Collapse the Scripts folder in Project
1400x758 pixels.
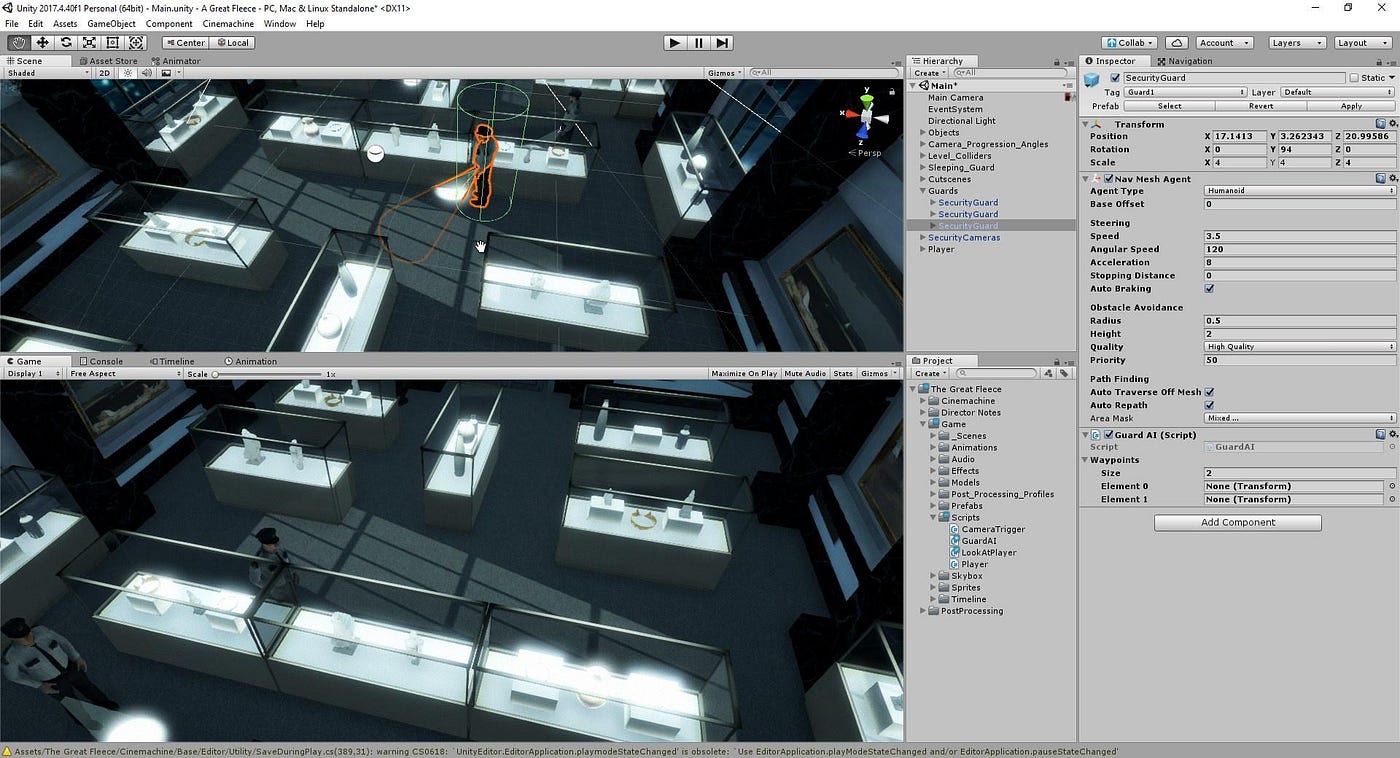[x=934, y=518]
